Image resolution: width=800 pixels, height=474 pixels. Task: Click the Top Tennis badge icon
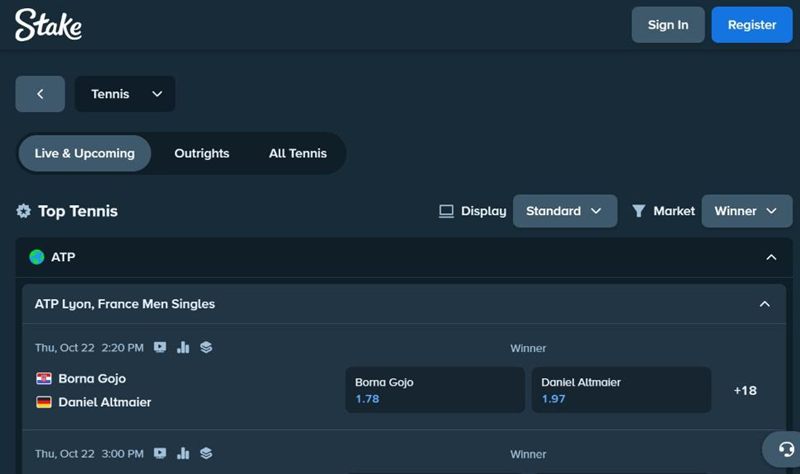click(x=23, y=211)
